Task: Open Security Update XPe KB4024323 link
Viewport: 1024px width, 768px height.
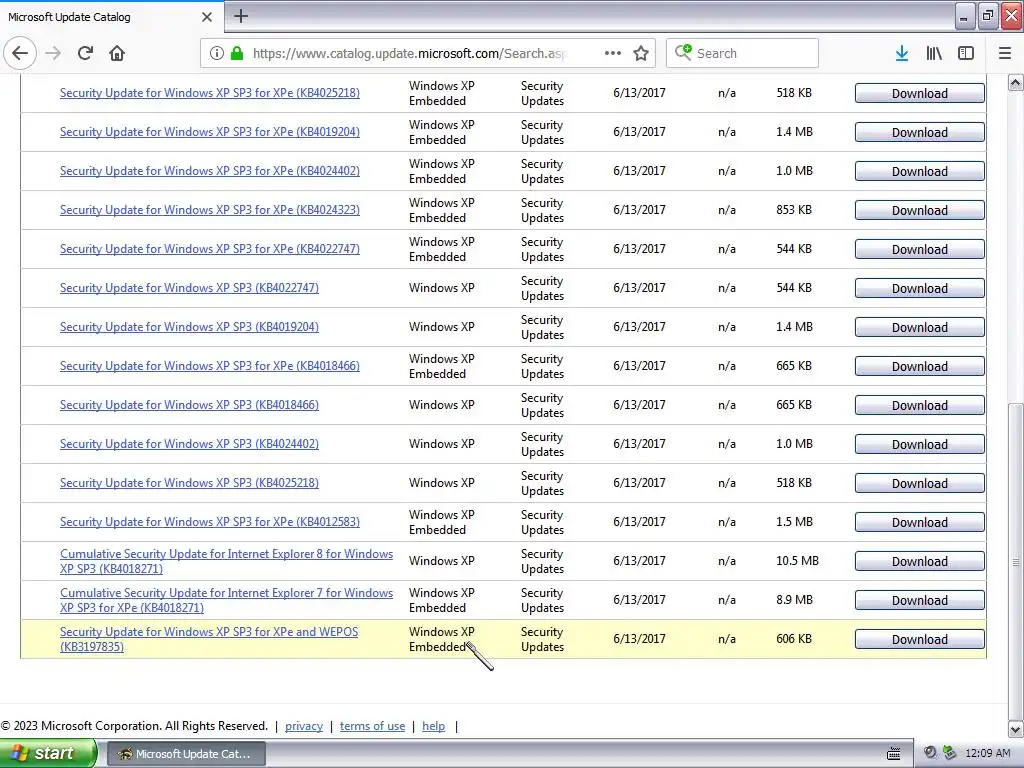Action: click(210, 210)
